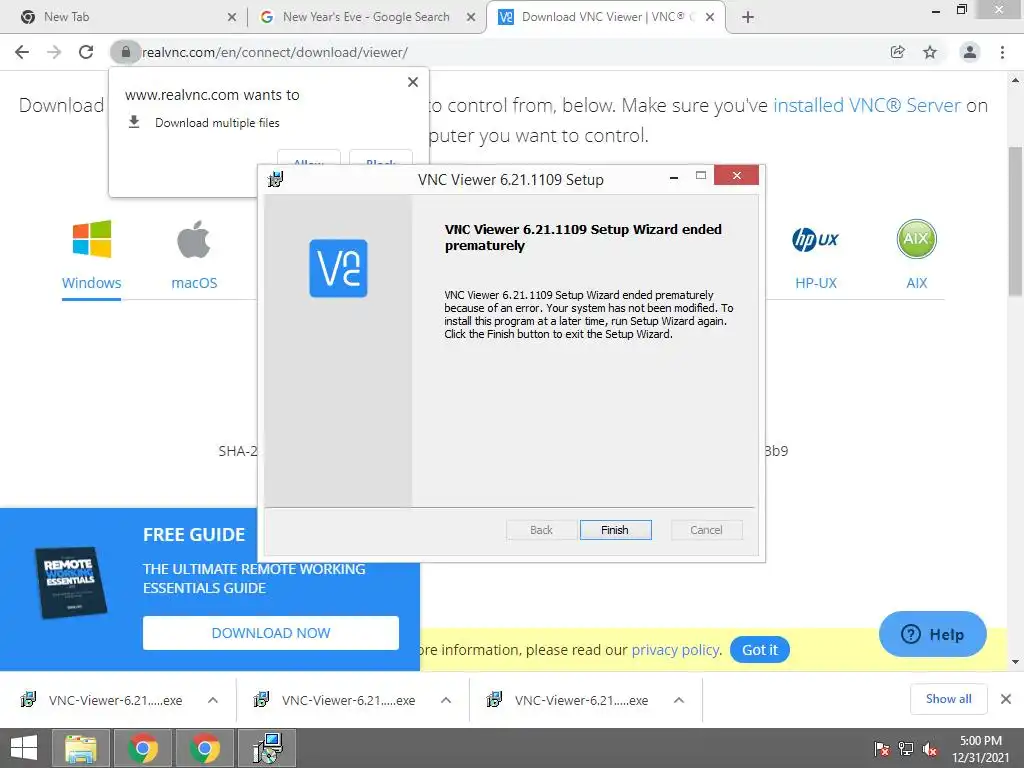Viewport: 1024px width, 768px height.
Task: Open Chrome profile avatar
Action: (x=970, y=52)
